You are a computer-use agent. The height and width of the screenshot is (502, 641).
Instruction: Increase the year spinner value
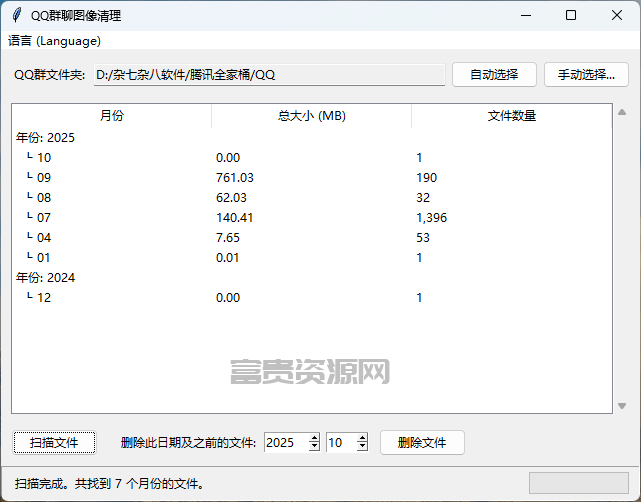click(x=314, y=438)
